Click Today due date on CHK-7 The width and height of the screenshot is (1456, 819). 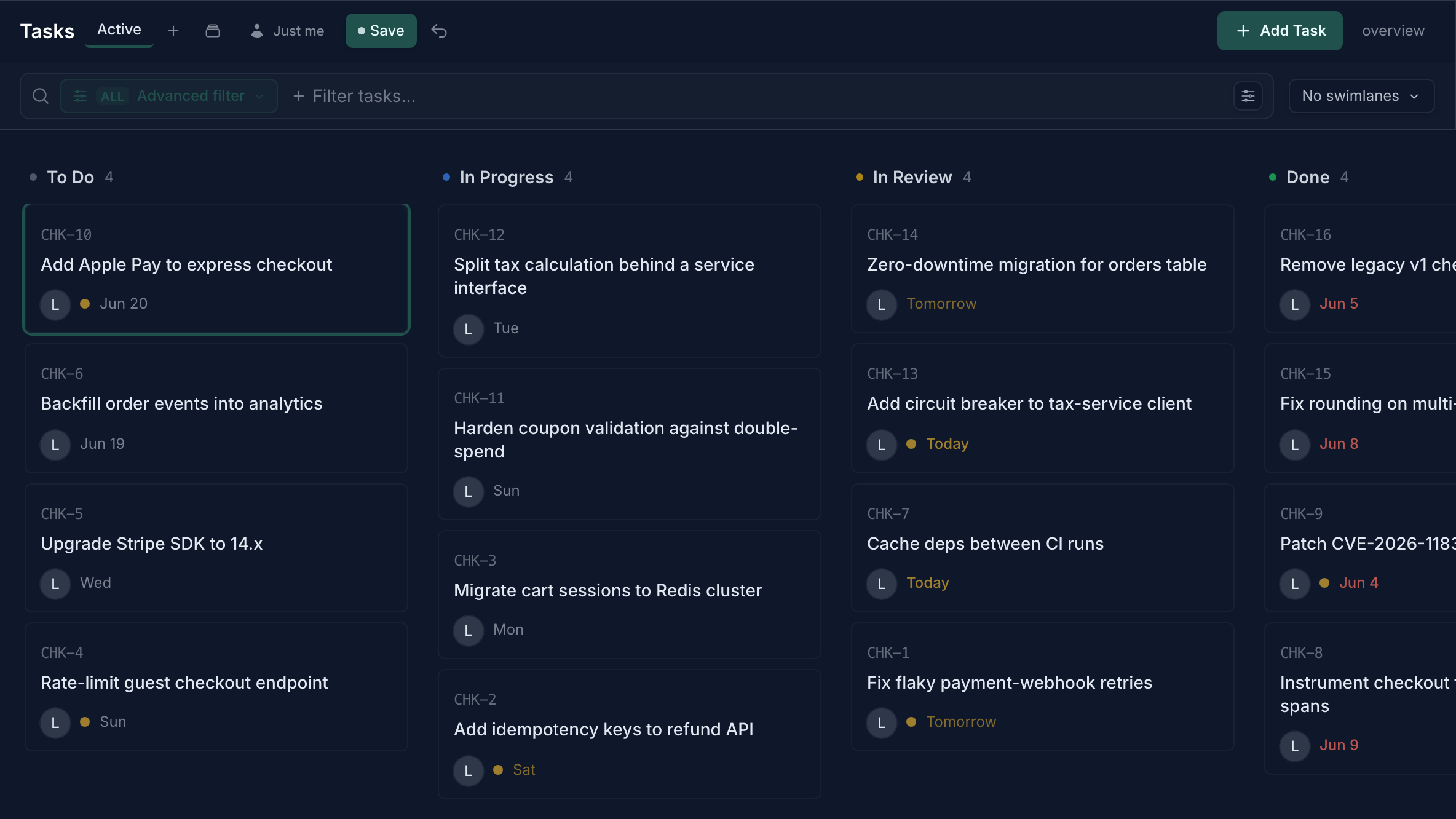coord(928,583)
